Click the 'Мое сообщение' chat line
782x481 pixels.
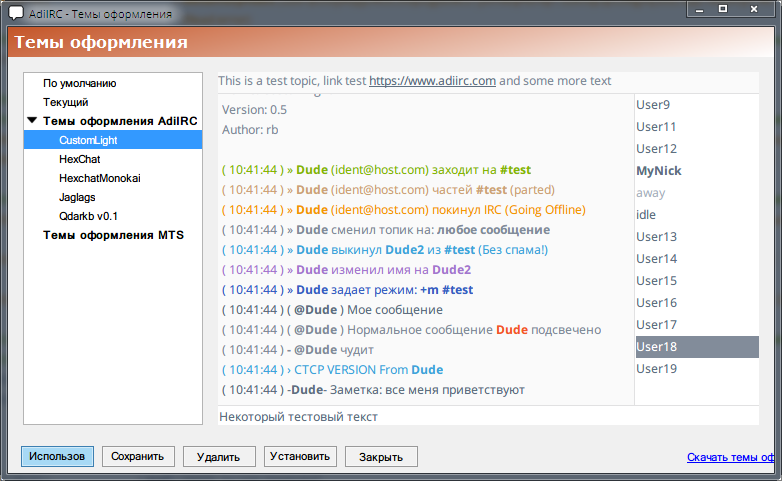tap(332, 309)
